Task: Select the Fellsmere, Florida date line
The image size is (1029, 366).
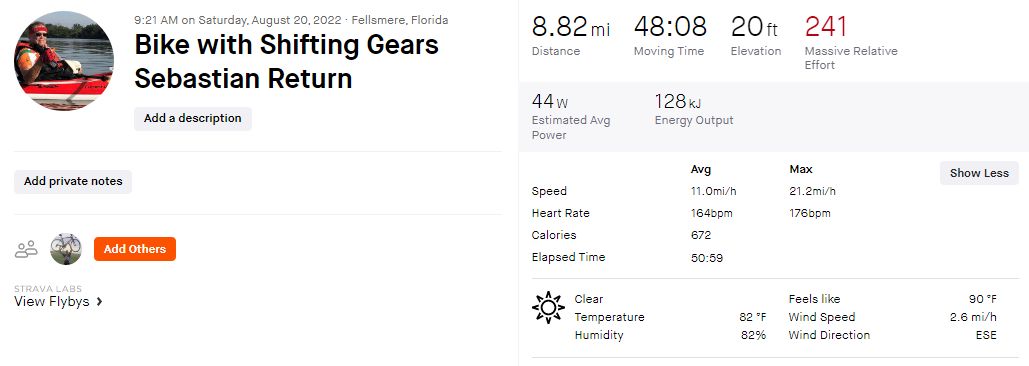Action: [x=291, y=20]
